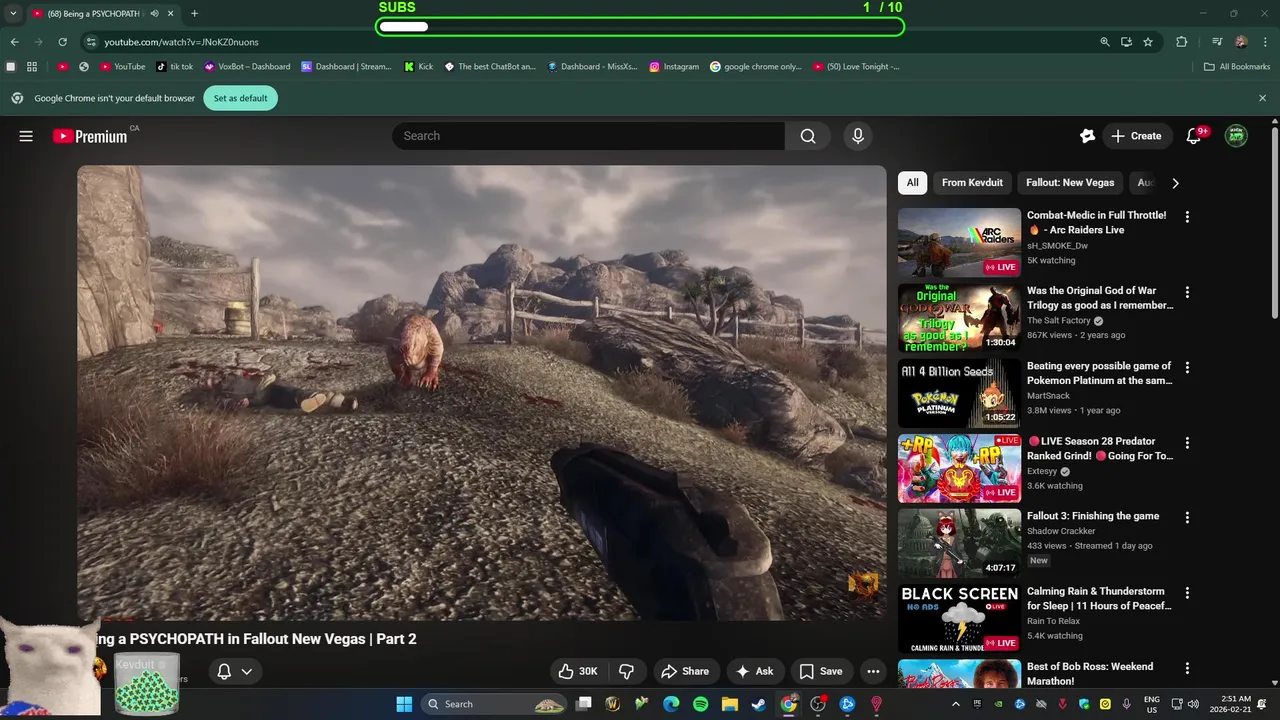1280x720 pixels.
Task: Open a new Chrome tab
Action: pos(194,14)
